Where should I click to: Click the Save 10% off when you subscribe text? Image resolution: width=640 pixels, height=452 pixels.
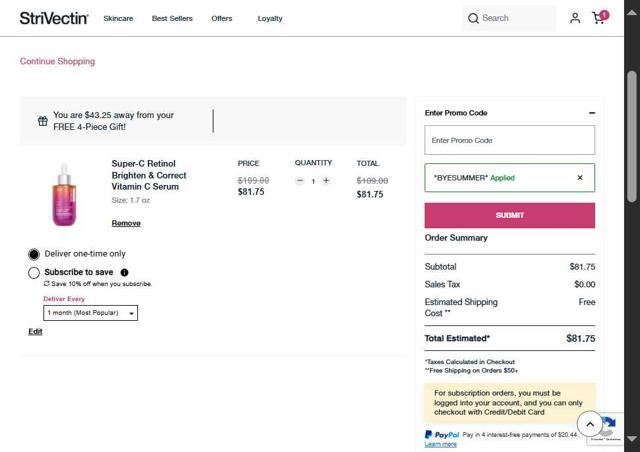coord(102,284)
